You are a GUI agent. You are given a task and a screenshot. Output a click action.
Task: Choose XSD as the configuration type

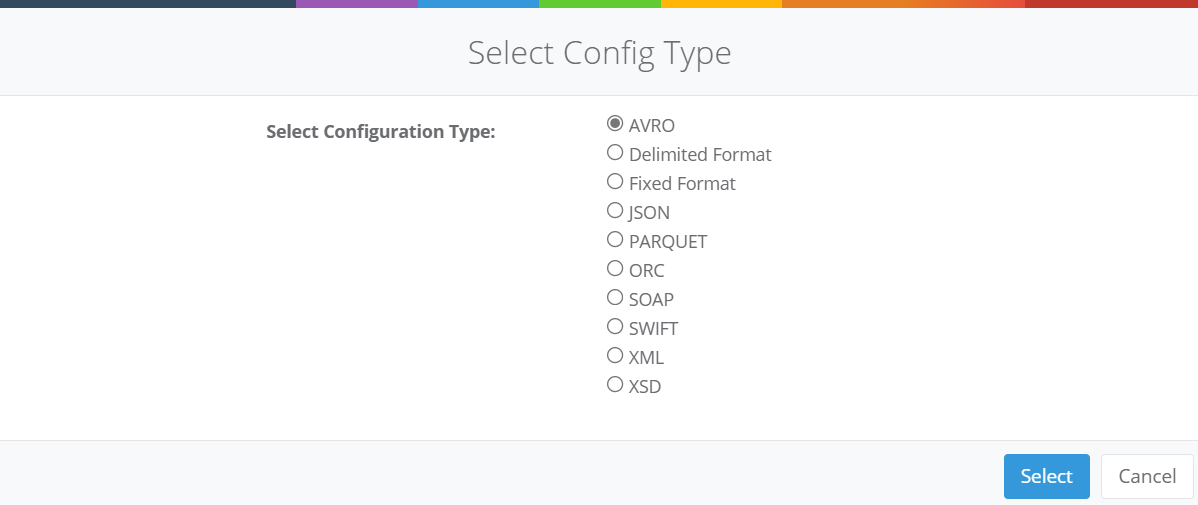(x=615, y=385)
